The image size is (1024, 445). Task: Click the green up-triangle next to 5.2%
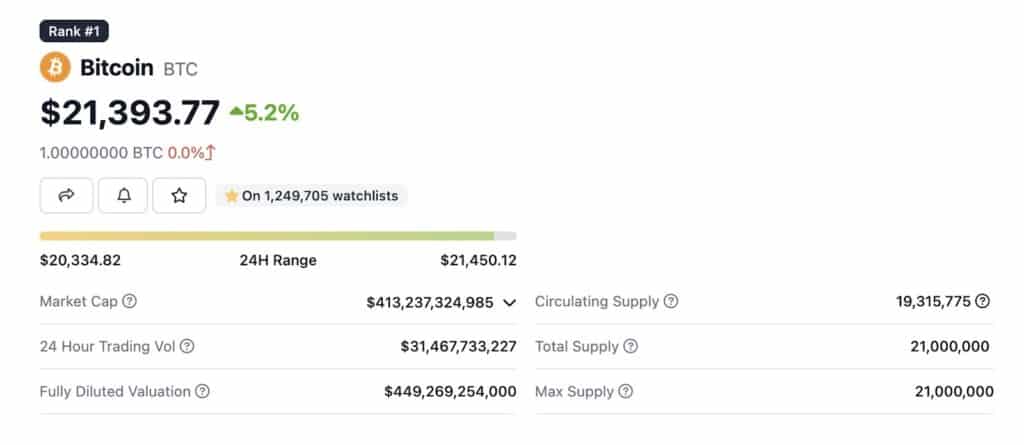click(236, 112)
